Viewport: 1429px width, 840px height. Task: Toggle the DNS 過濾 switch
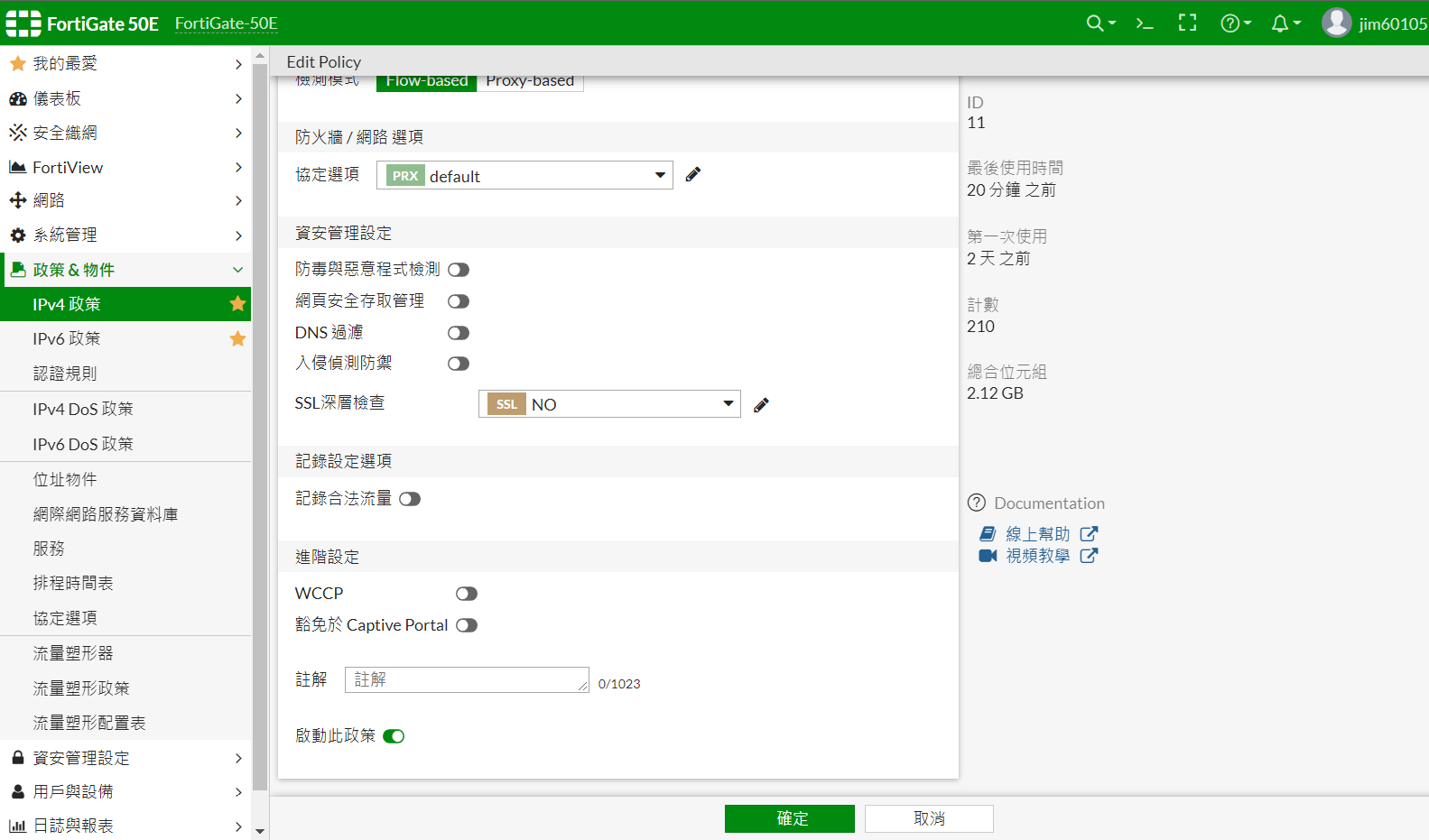[459, 333]
